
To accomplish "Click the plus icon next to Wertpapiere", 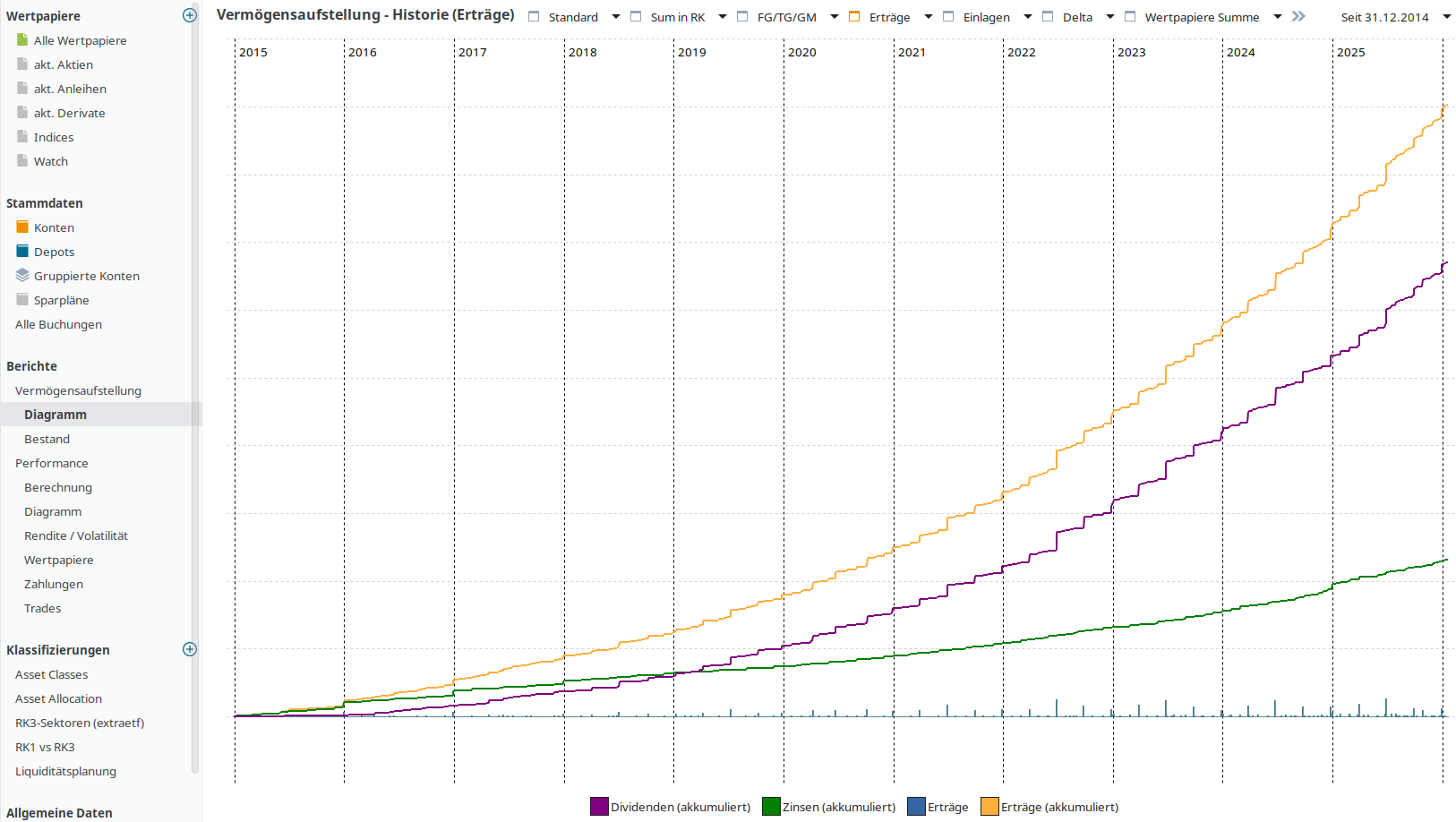I will pos(189,15).
